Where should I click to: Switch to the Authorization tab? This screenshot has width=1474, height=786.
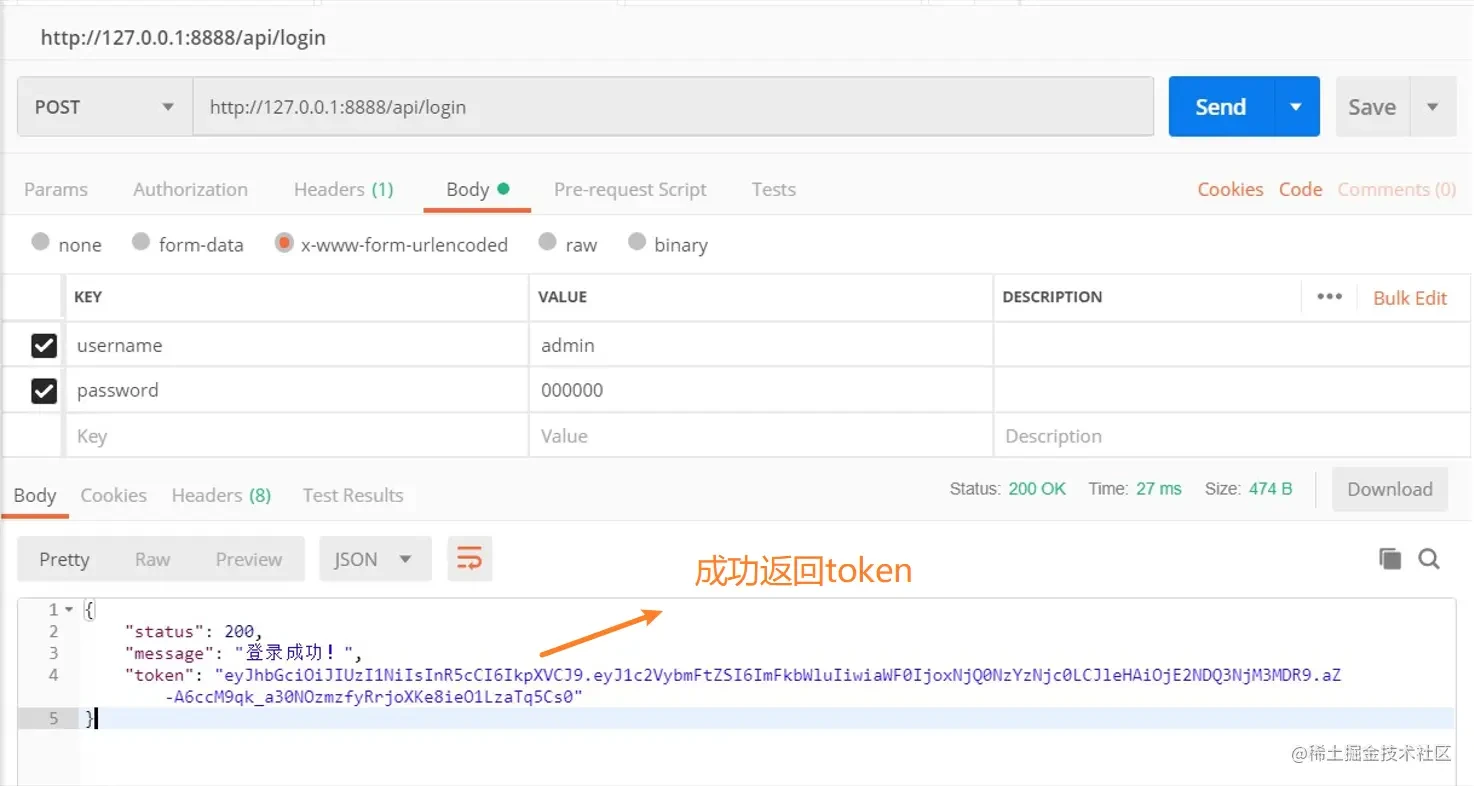[x=190, y=189]
